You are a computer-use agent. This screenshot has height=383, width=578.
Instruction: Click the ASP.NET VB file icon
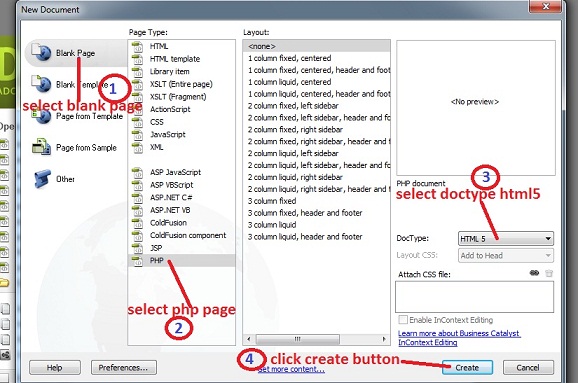click(137, 210)
